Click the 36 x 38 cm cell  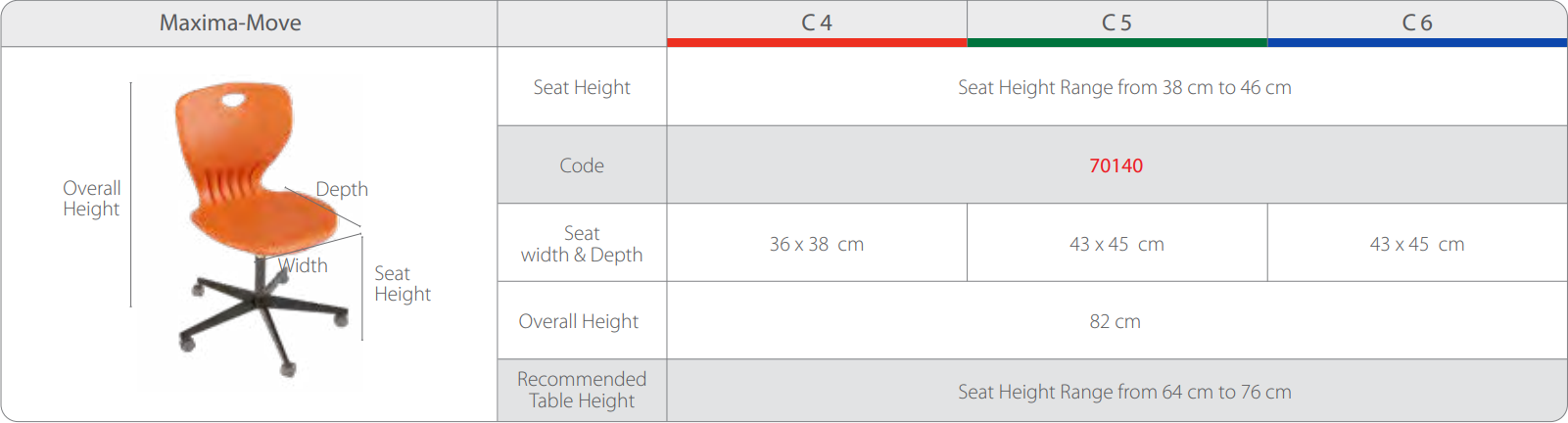coord(816,244)
